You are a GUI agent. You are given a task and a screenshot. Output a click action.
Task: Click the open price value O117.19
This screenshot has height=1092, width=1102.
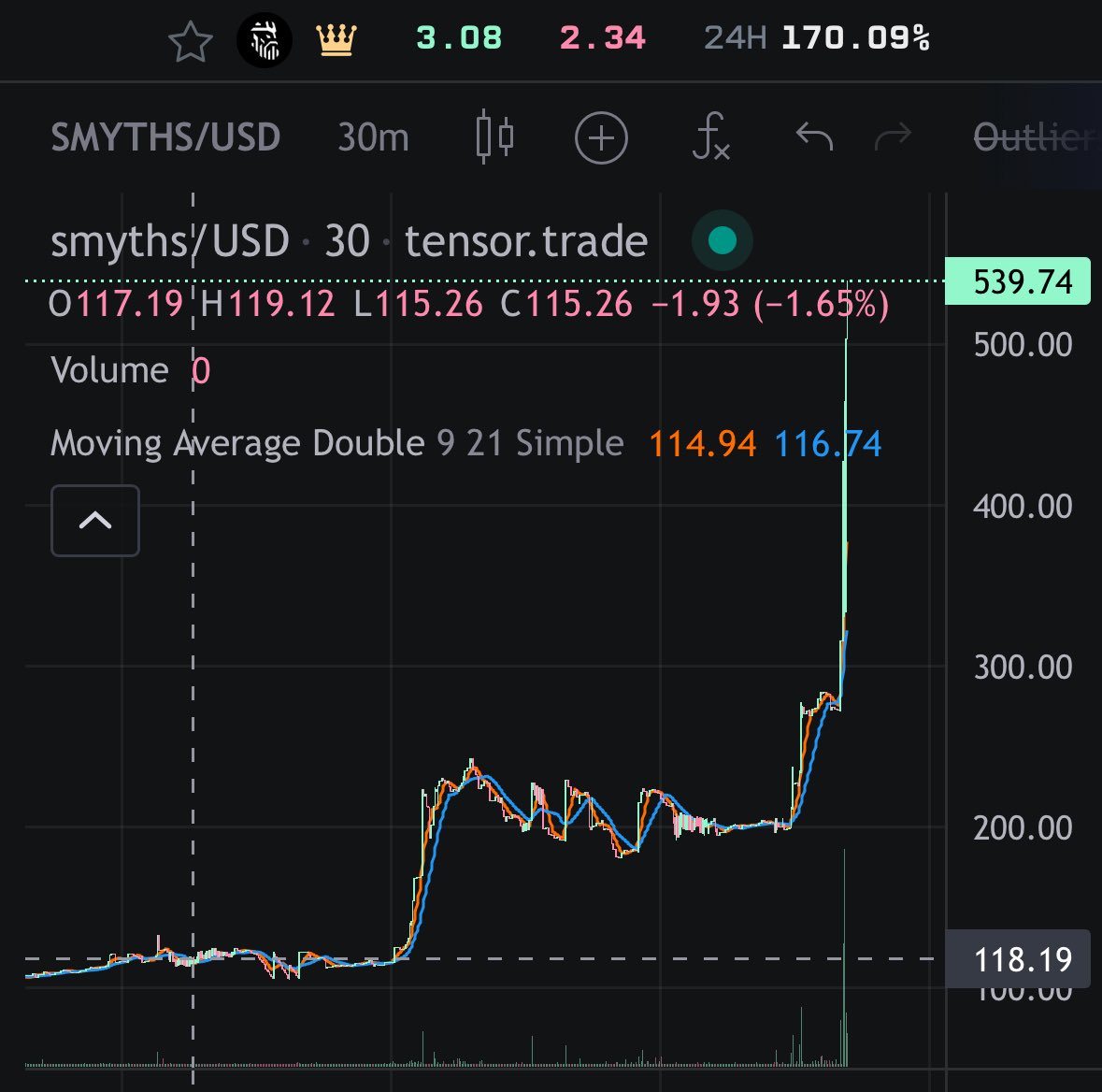(116, 305)
